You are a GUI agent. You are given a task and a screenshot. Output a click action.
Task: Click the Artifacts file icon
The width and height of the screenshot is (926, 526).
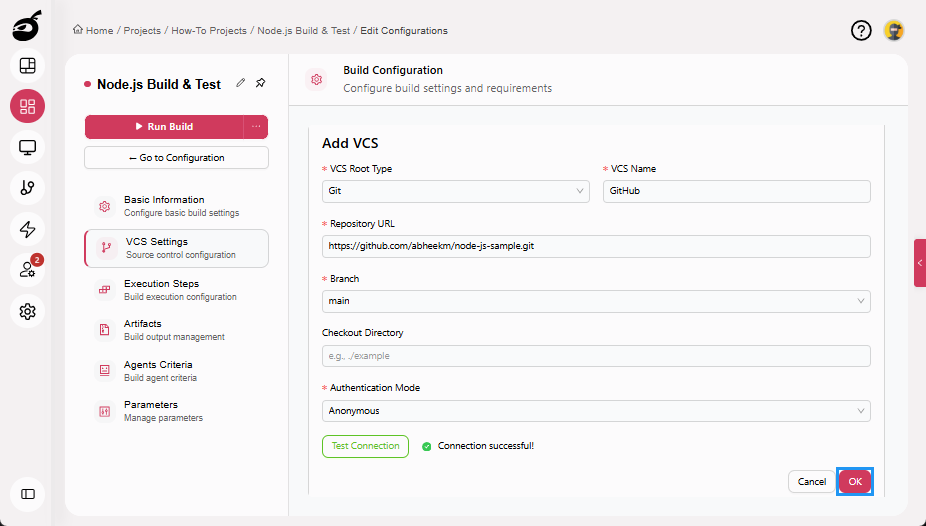[x=105, y=330]
